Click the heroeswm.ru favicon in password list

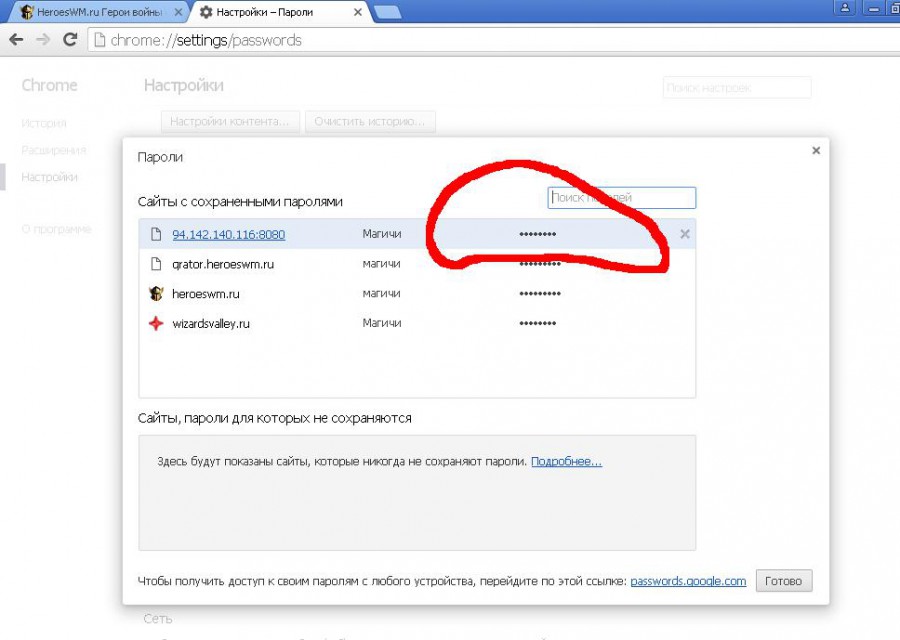pos(156,293)
